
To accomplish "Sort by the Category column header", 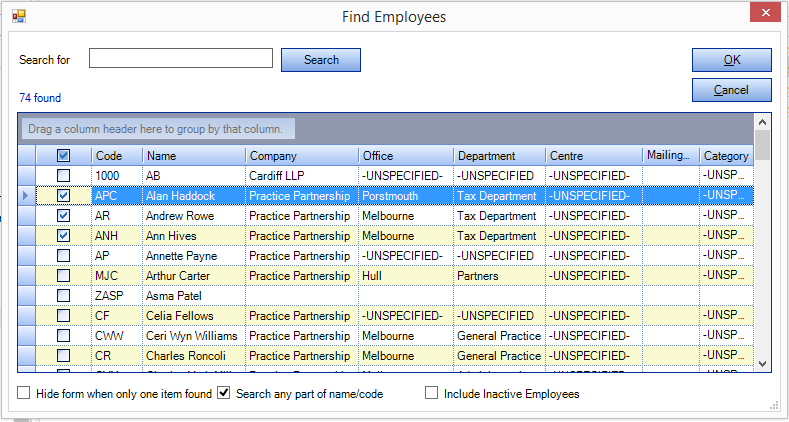I will click(727, 156).
